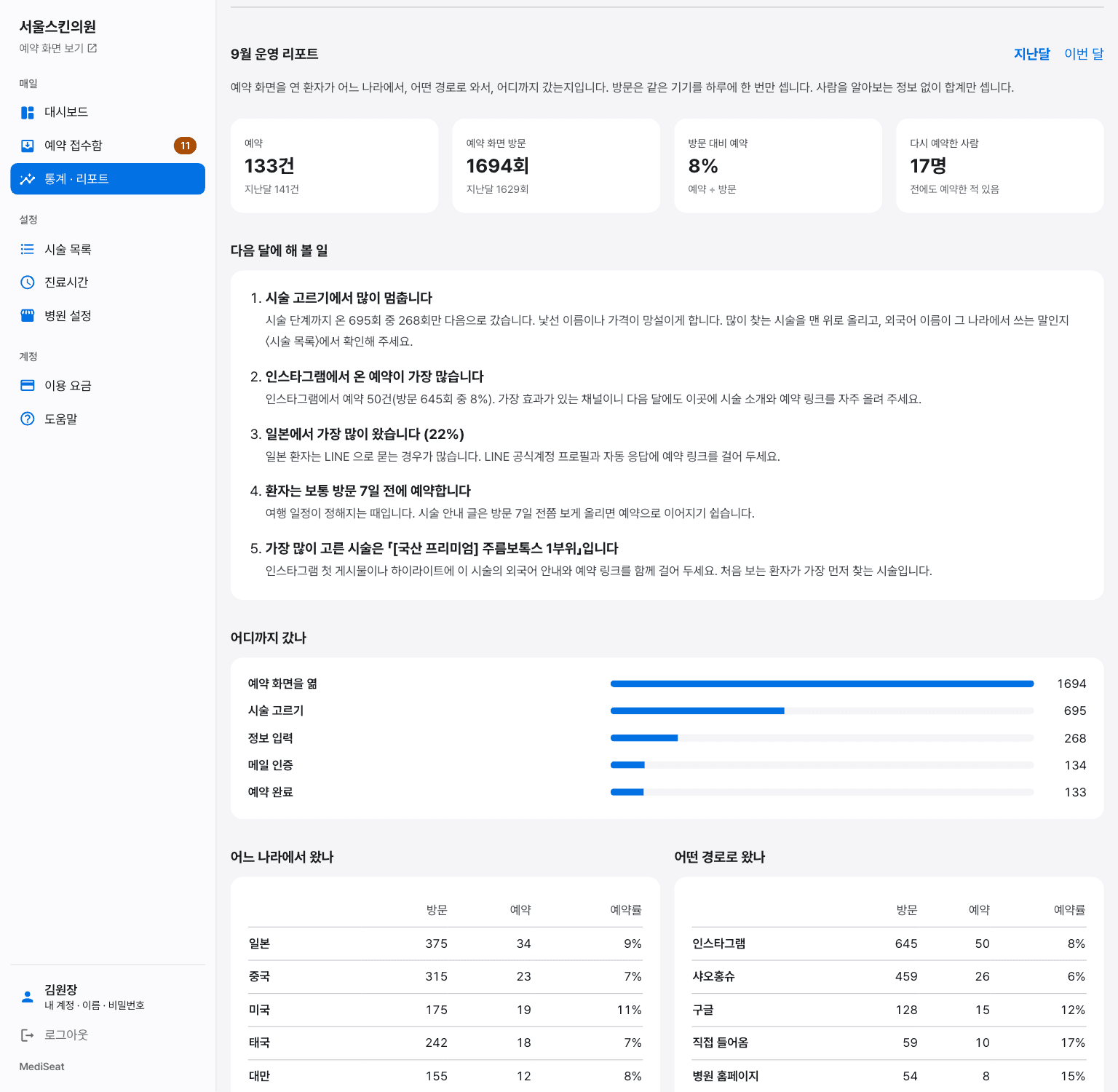Screen dimensions: 1118x1092
Task: Click recommendation 인스타그램에서 온 예약이 가장 많습니다
Action: pos(374,376)
